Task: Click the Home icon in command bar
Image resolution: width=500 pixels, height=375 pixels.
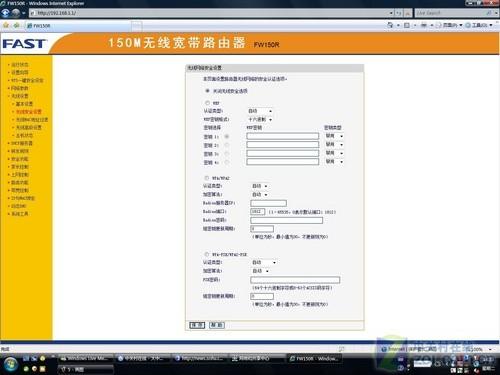Action: coord(390,25)
